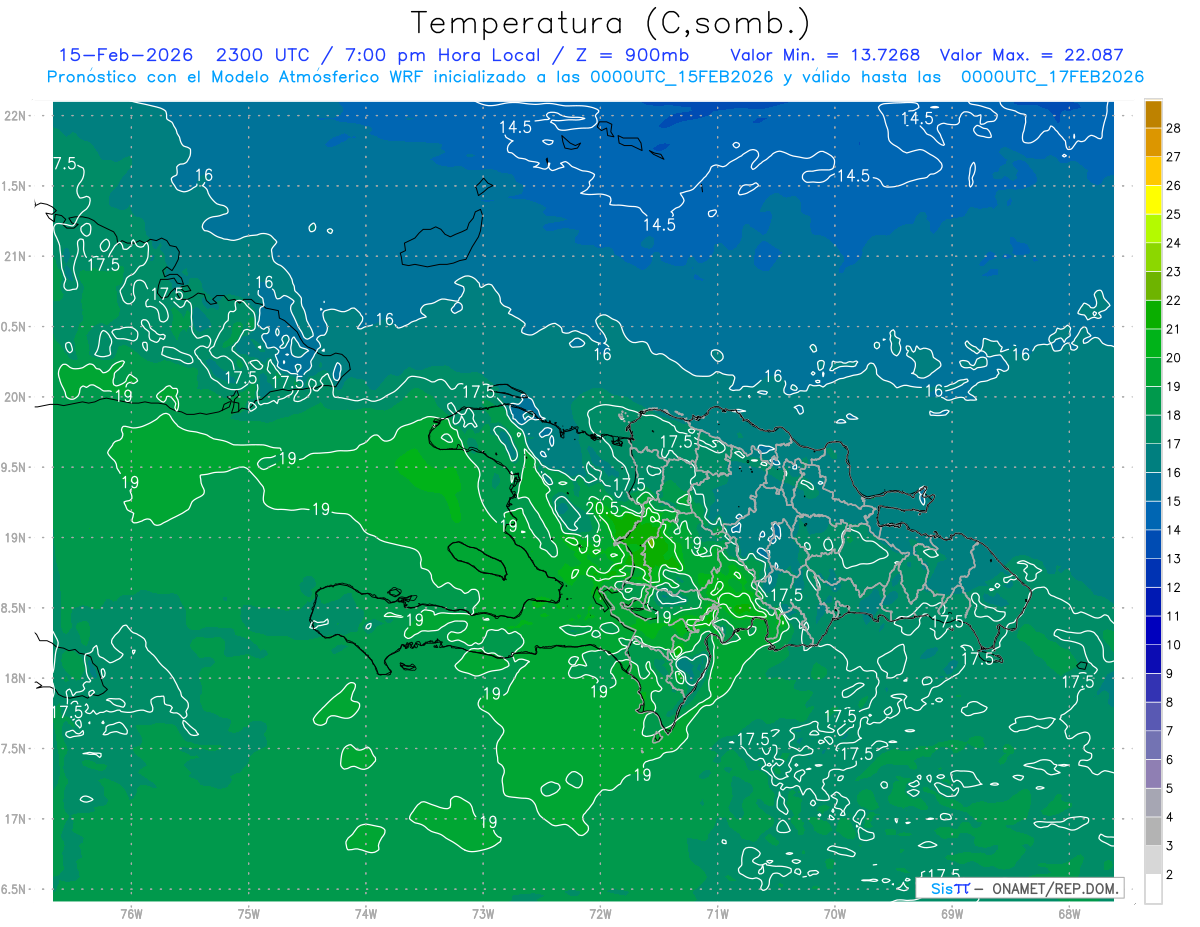The image size is (1200, 927).
Task: Click the "75W" longitude label
Action: click(249, 913)
